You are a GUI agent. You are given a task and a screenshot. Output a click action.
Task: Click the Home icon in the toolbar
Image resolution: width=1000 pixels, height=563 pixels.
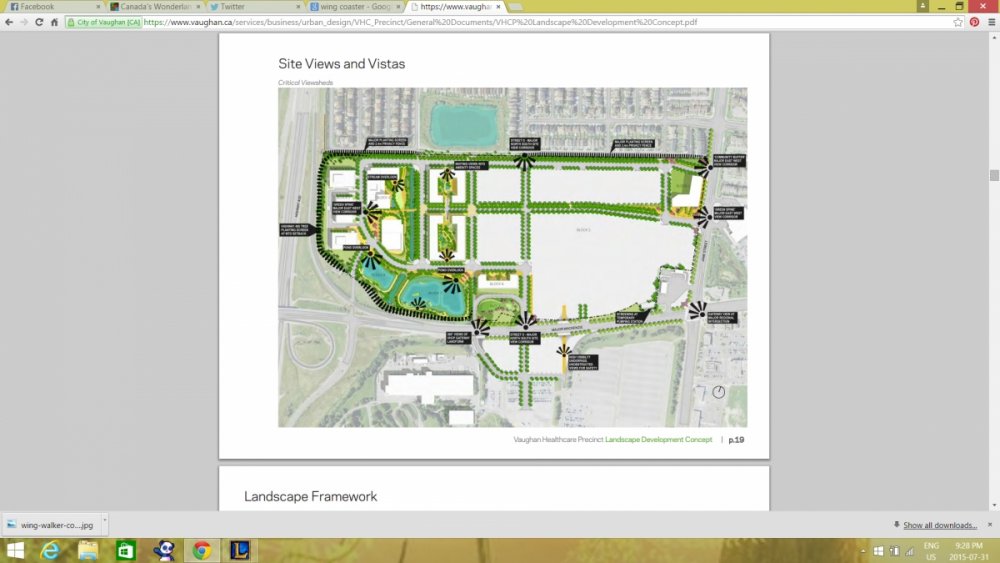pos(55,21)
